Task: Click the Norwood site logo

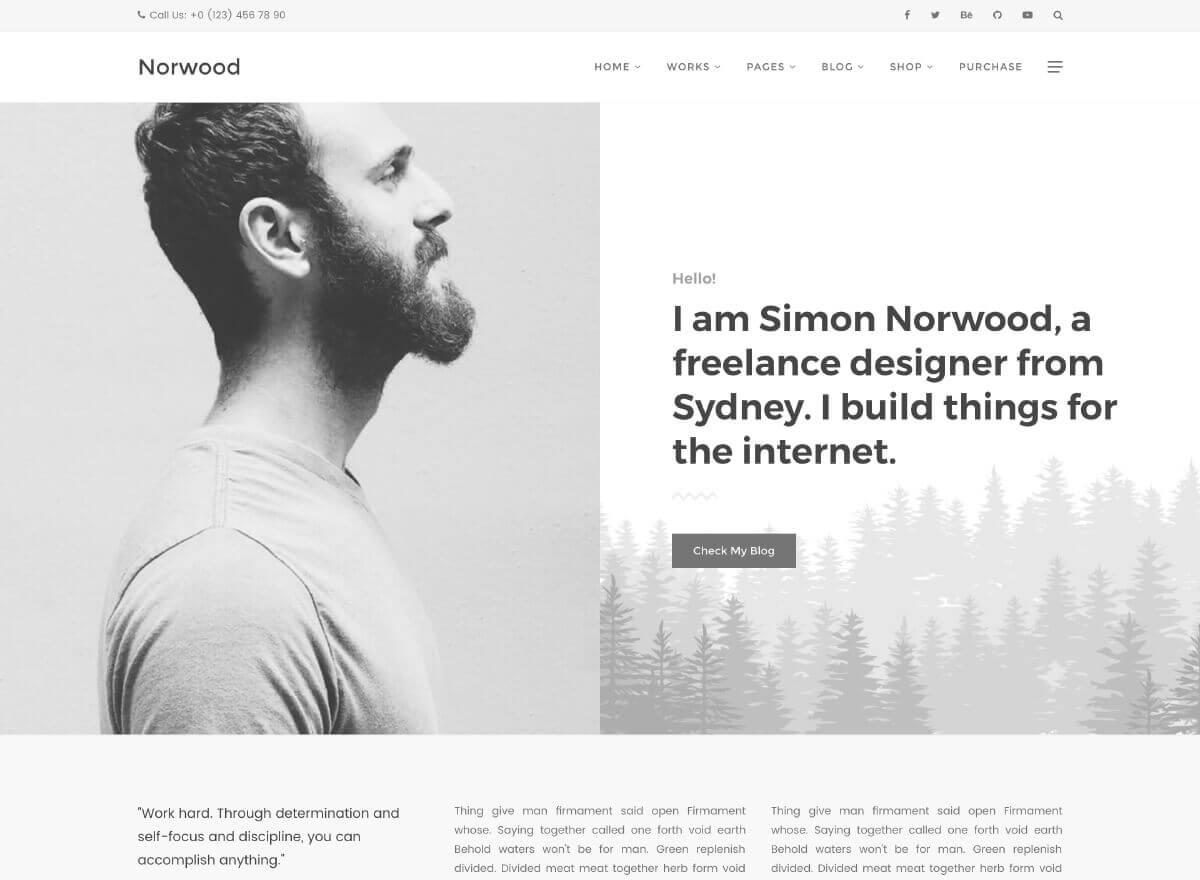Action: point(189,67)
